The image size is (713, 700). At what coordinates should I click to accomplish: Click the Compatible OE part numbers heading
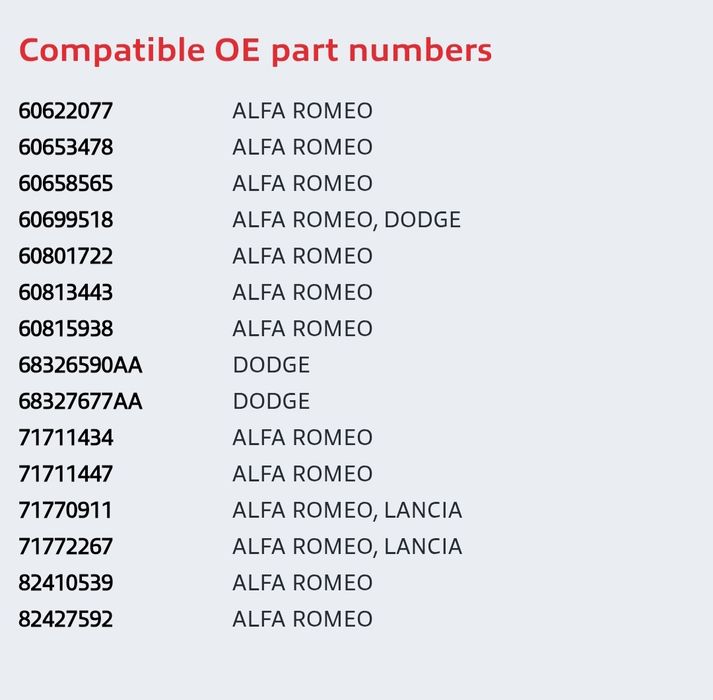pyautogui.click(x=255, y=51)
